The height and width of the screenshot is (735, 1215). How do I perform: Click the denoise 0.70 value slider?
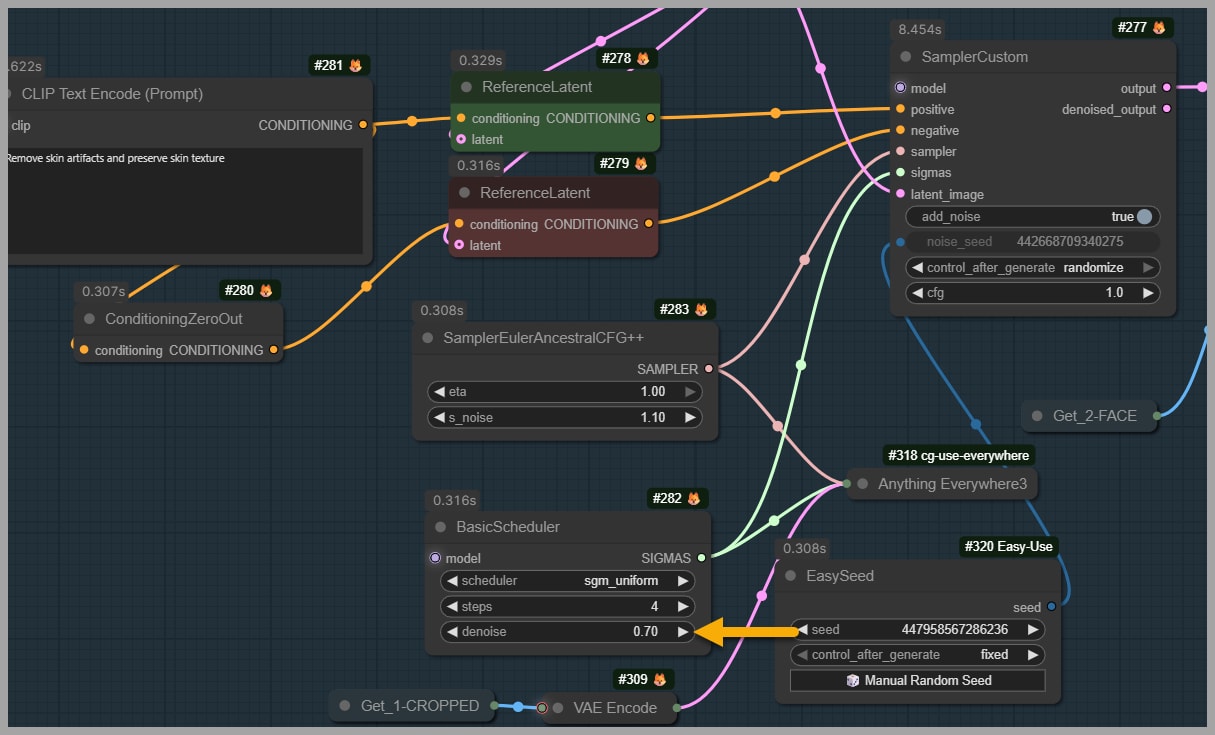(567, 632)
